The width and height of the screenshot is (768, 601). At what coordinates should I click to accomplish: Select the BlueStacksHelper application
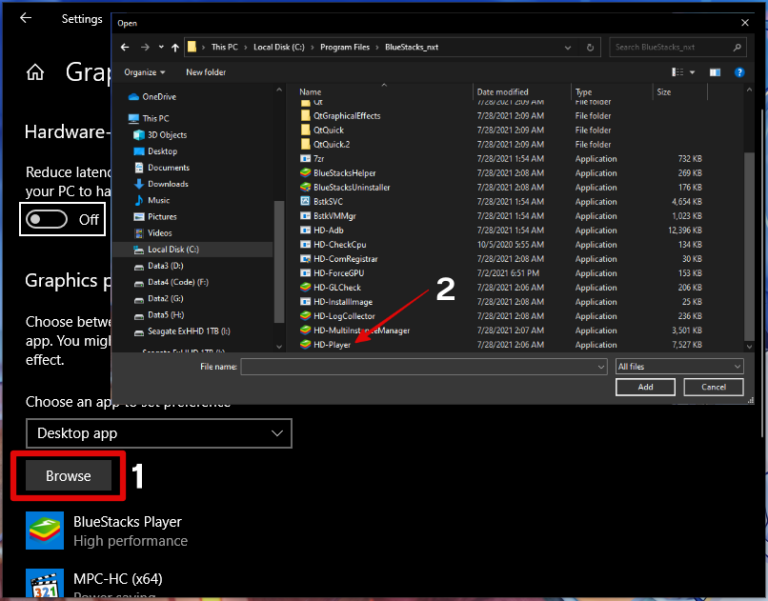point(337,173)
